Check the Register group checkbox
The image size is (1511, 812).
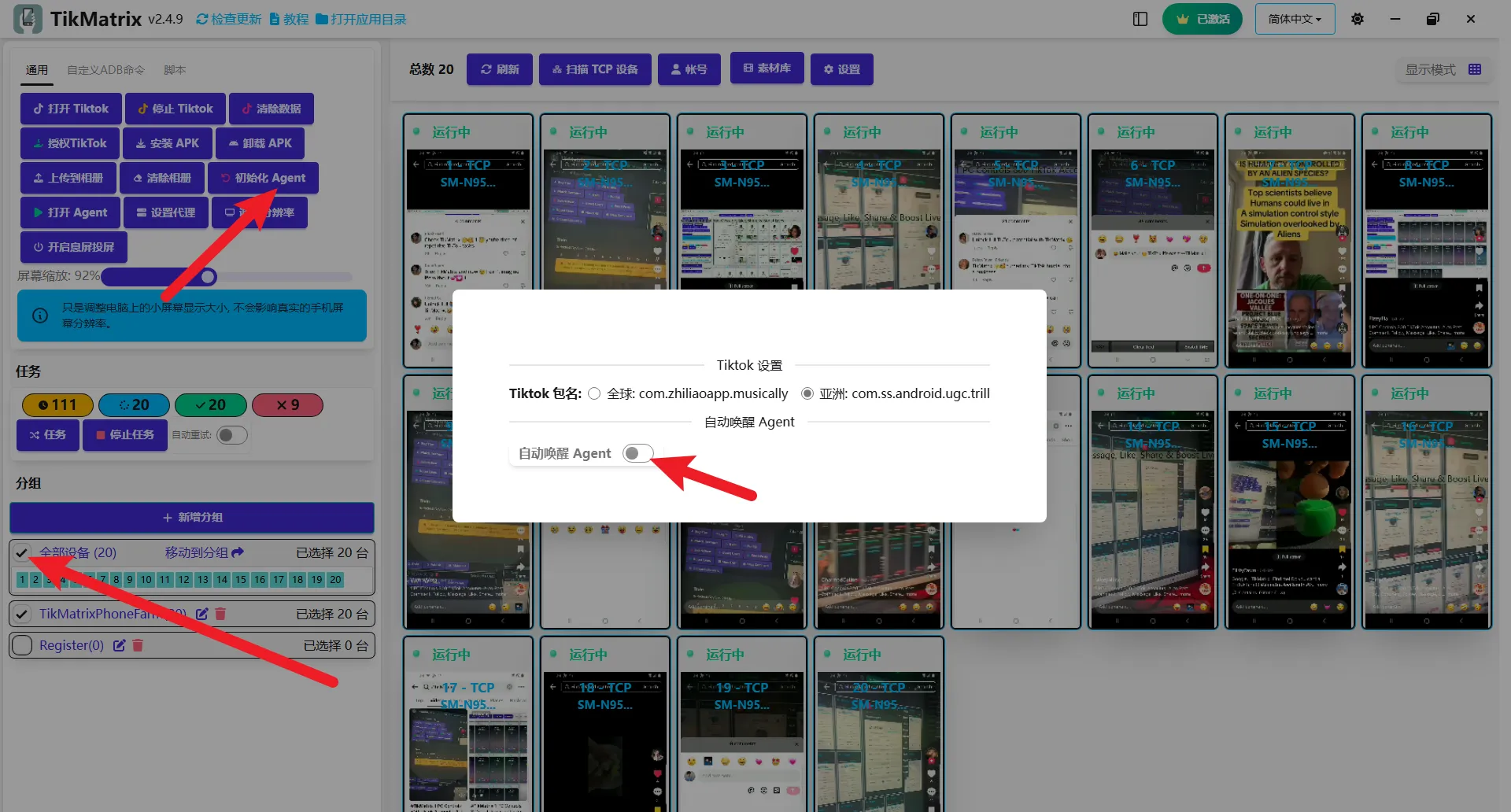click(22, 645)
